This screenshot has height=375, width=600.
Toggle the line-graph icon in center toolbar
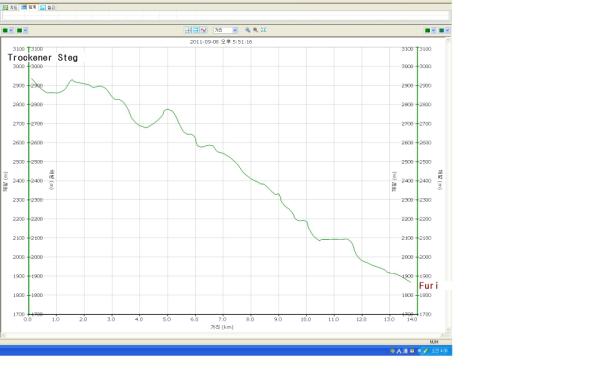coord(204,30)
